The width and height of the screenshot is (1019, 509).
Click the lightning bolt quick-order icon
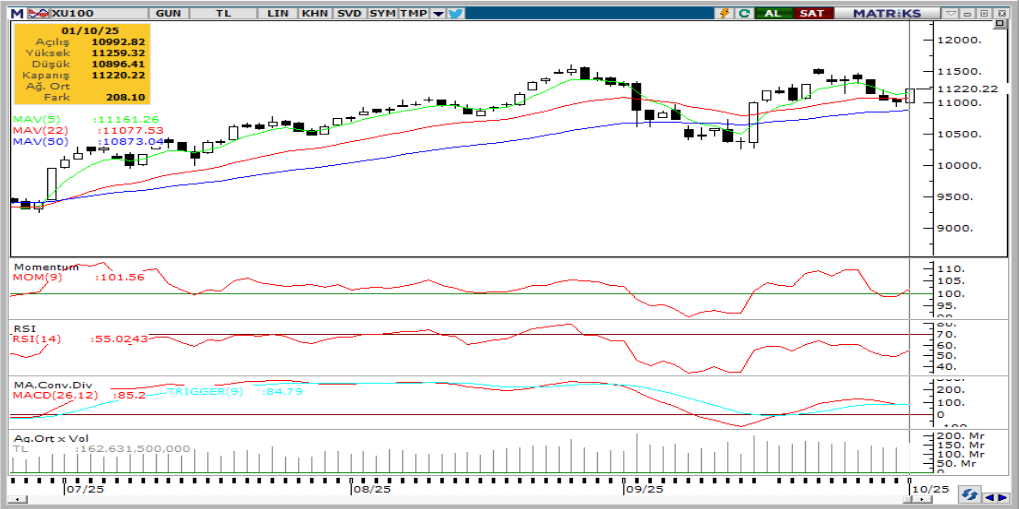pos(725,13)
